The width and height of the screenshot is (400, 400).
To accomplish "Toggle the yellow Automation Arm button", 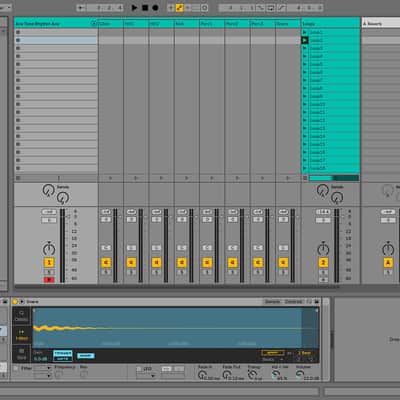I will (180, 8).
